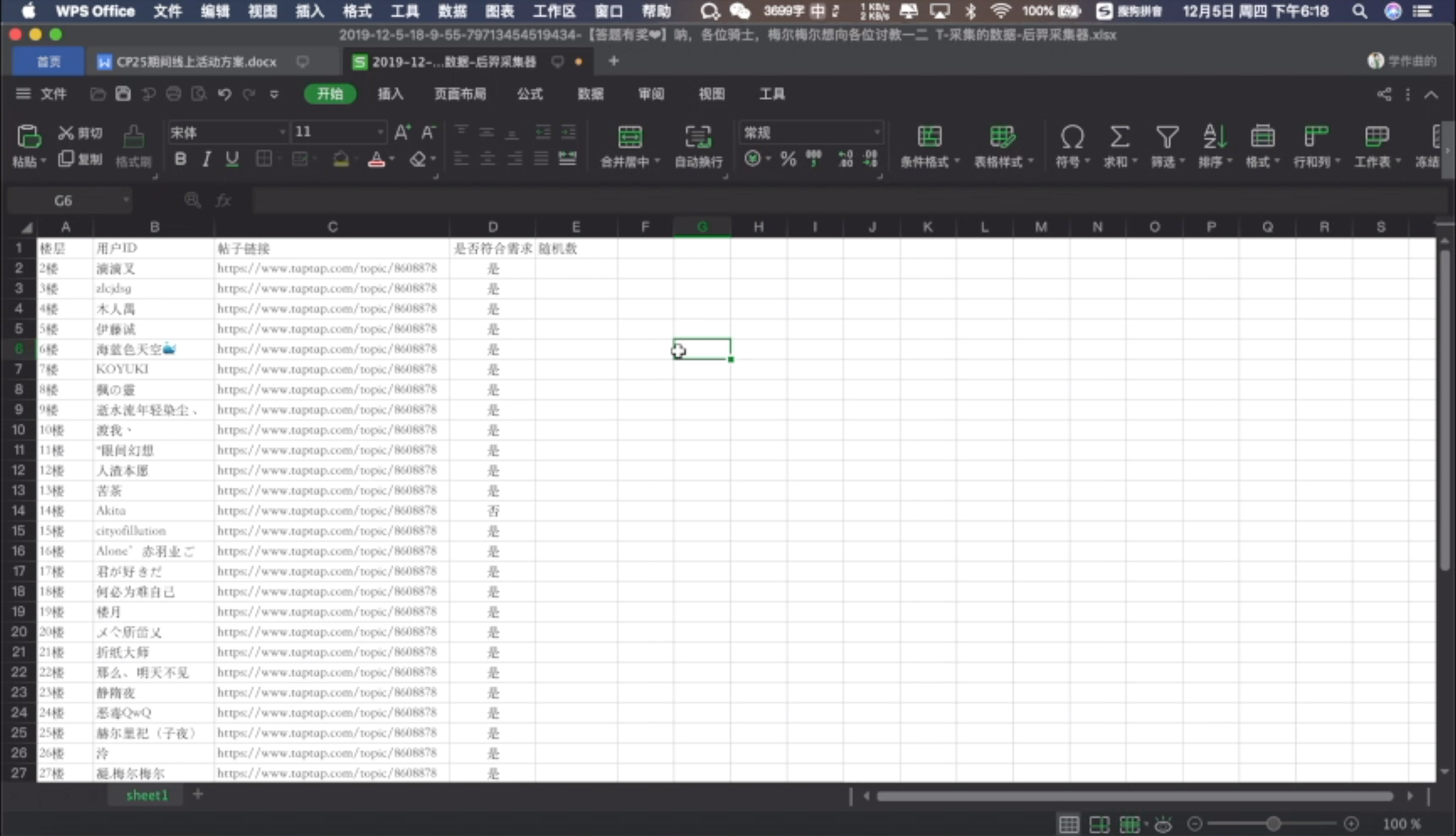
Task: Open number format 常规 dropdown
Action: (x=877, y=132)
